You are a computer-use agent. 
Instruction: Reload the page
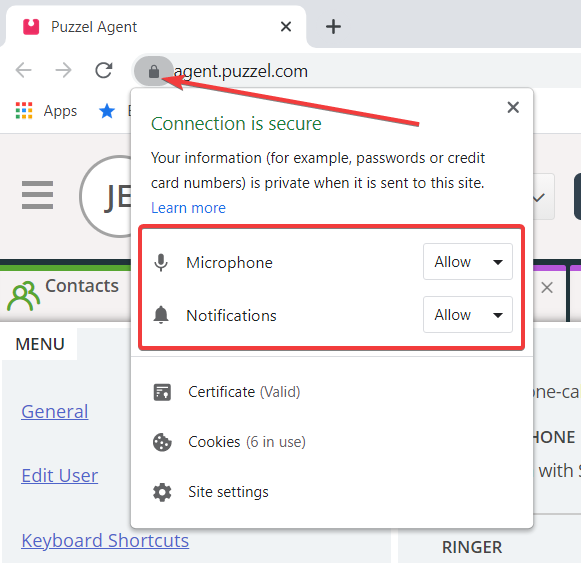[103, 70]
